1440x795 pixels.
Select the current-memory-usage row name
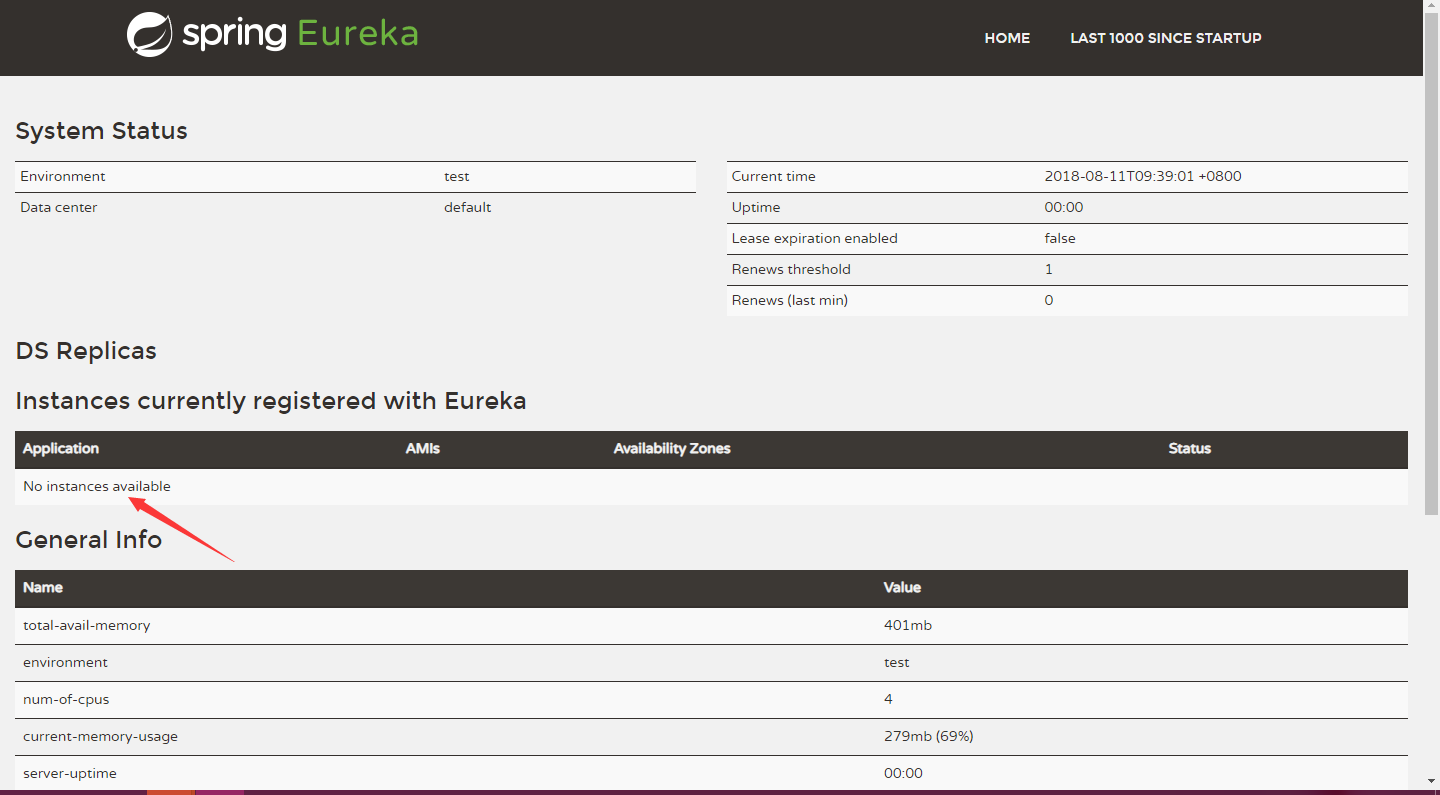[100, 736]
